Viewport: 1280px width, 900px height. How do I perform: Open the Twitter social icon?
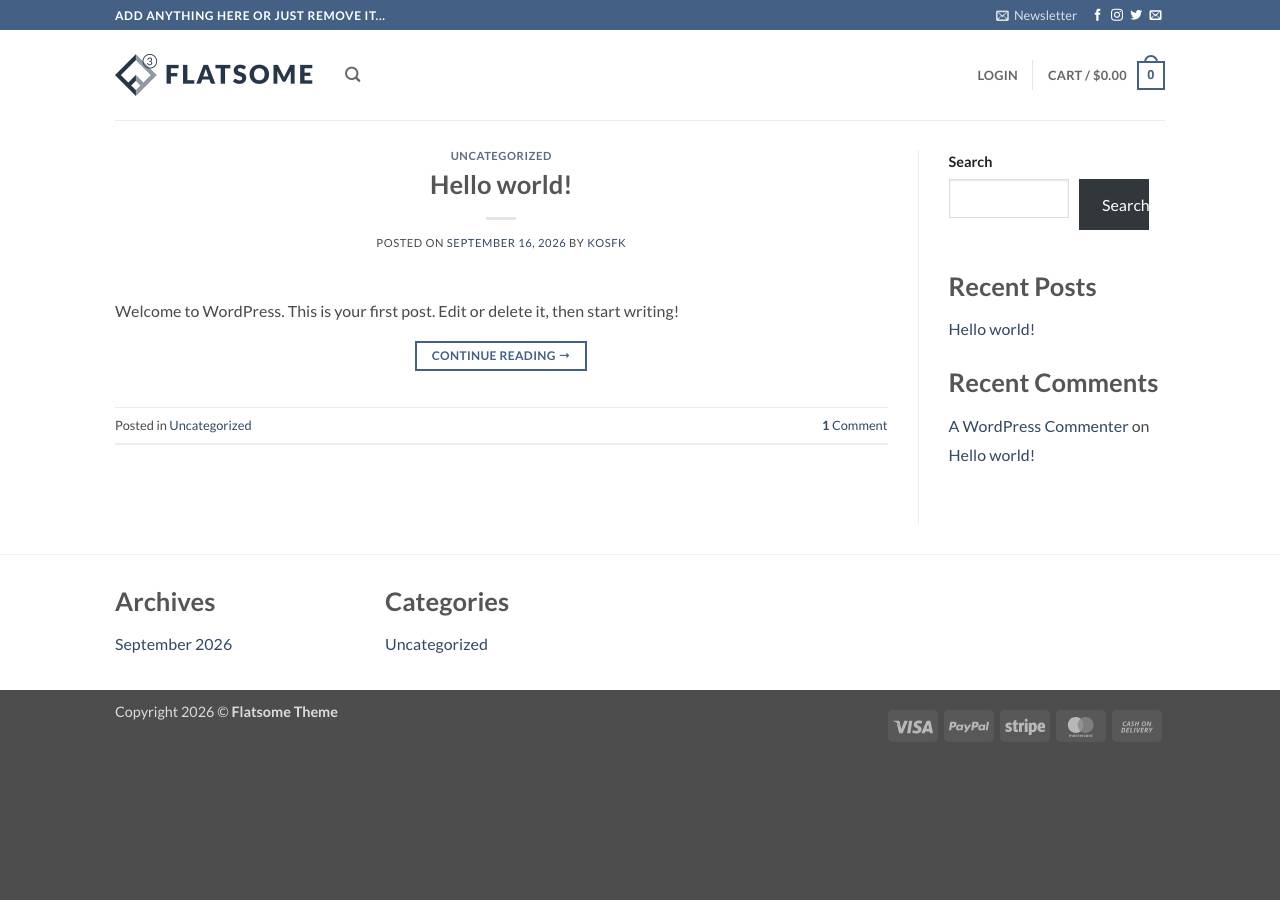pyautogui.click(x=1136, y=15)
